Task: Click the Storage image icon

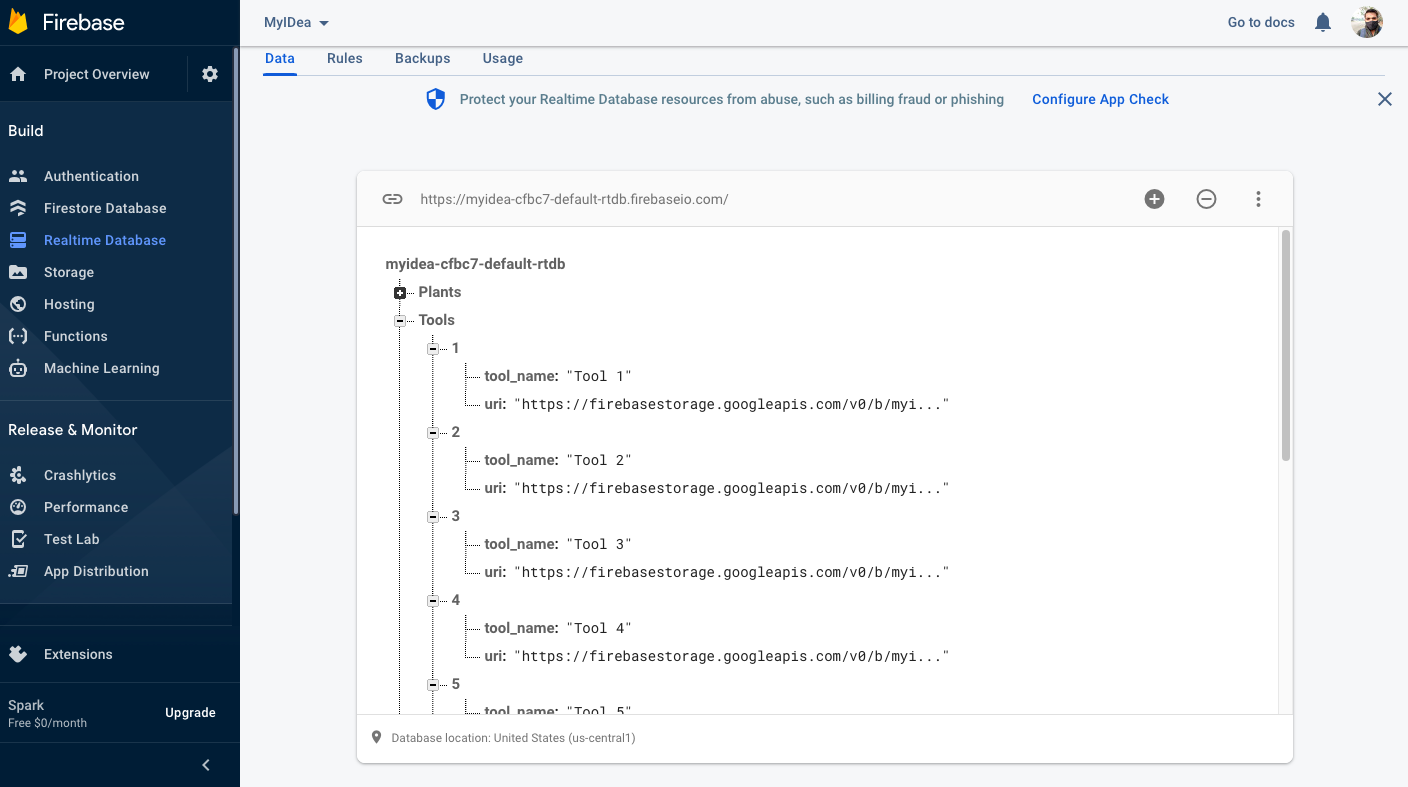Action: tap(18, 272)
